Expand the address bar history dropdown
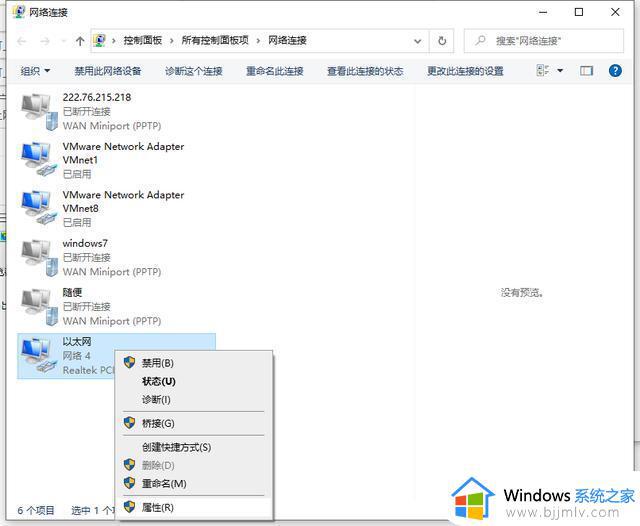Viewport: 640px width, 526px height. click(x=418, y=41)
